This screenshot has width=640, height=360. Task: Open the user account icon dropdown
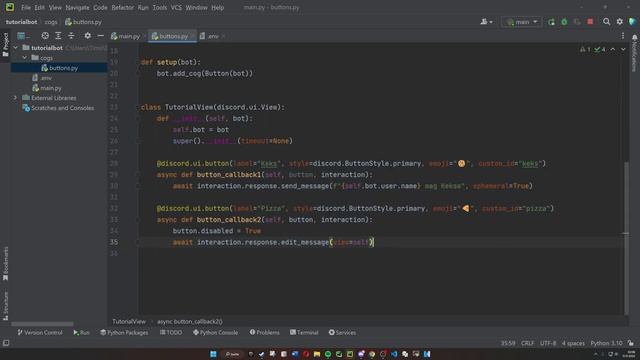[x=486, y=22]
